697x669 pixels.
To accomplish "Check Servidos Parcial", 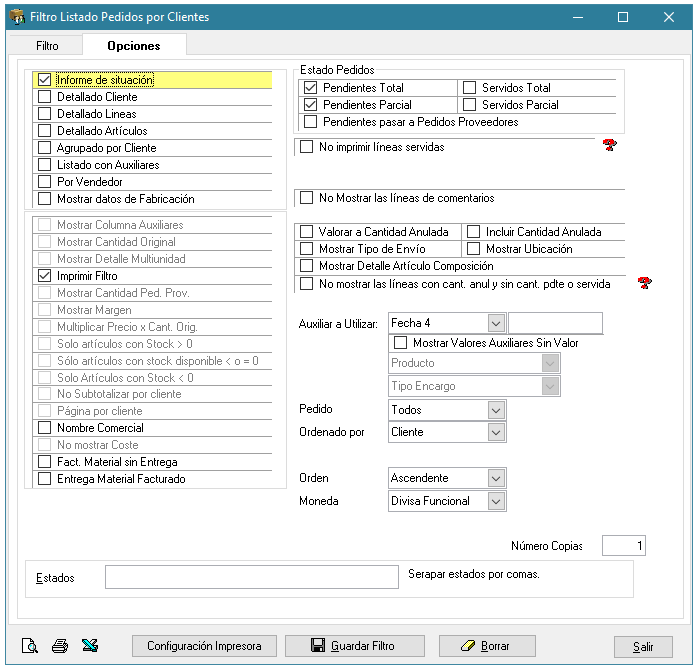I will coord(469,105).
